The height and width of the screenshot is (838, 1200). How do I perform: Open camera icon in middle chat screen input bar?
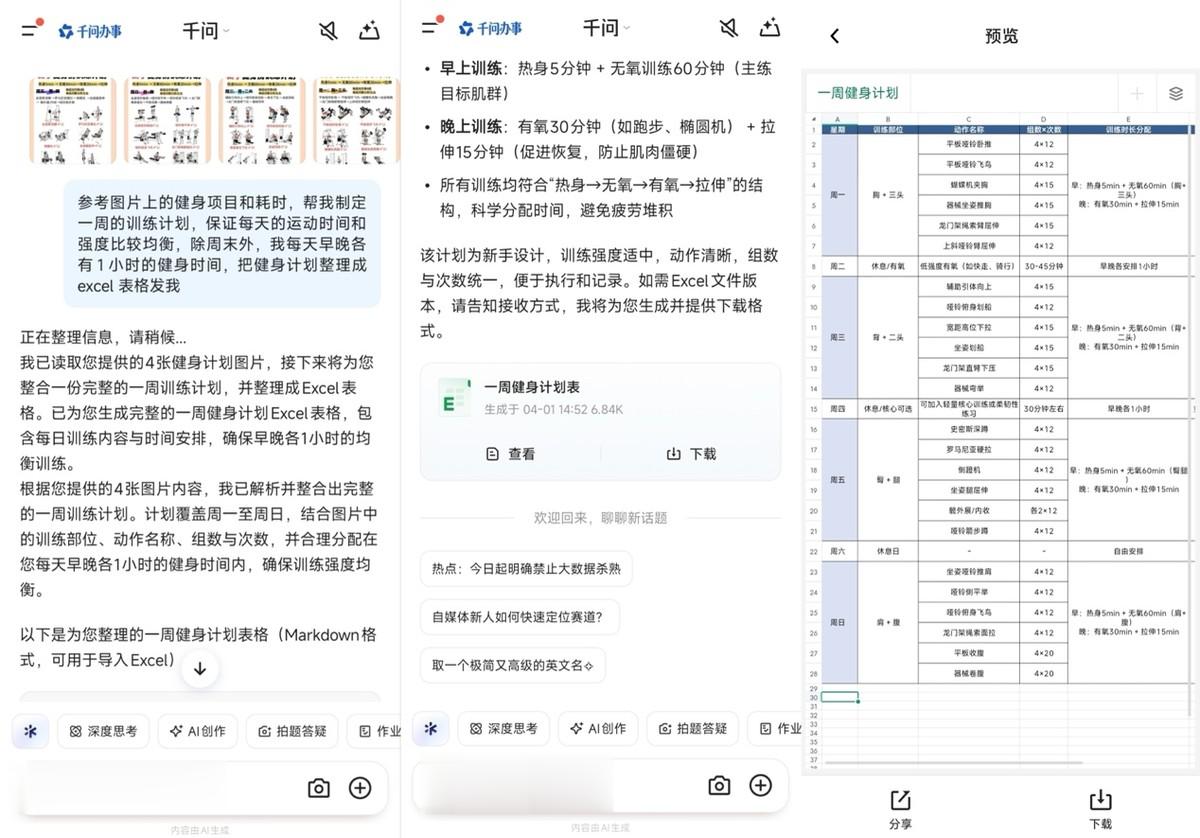tap(719, 786)
